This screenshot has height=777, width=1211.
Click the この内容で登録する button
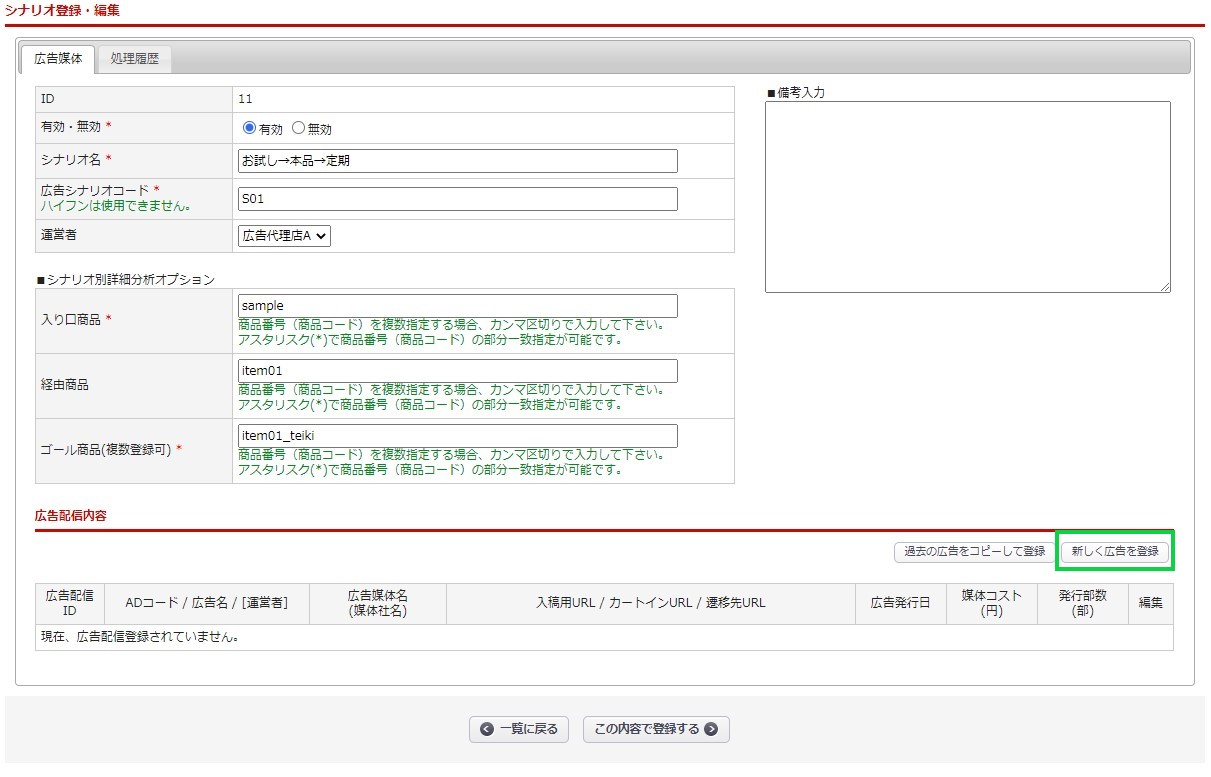[x=656, y=729]
